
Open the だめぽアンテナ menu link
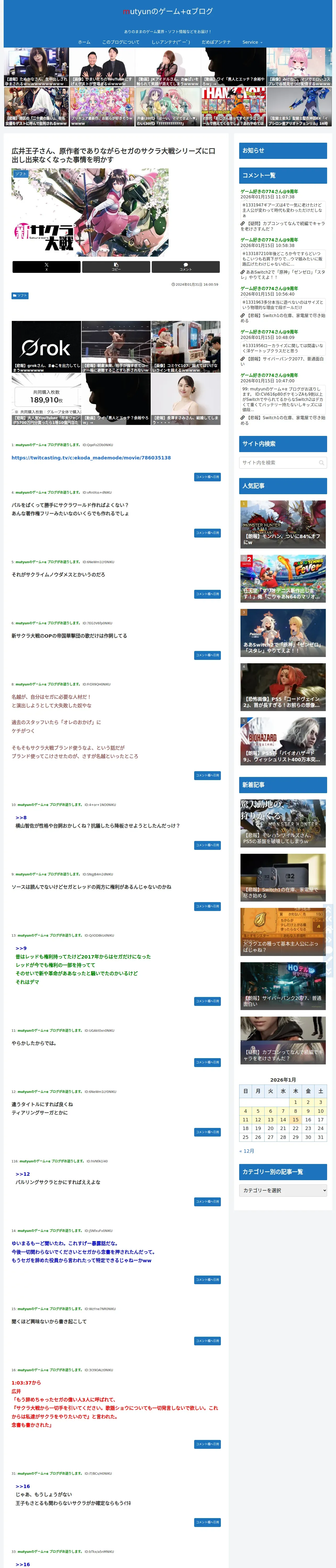coord(216,42)
